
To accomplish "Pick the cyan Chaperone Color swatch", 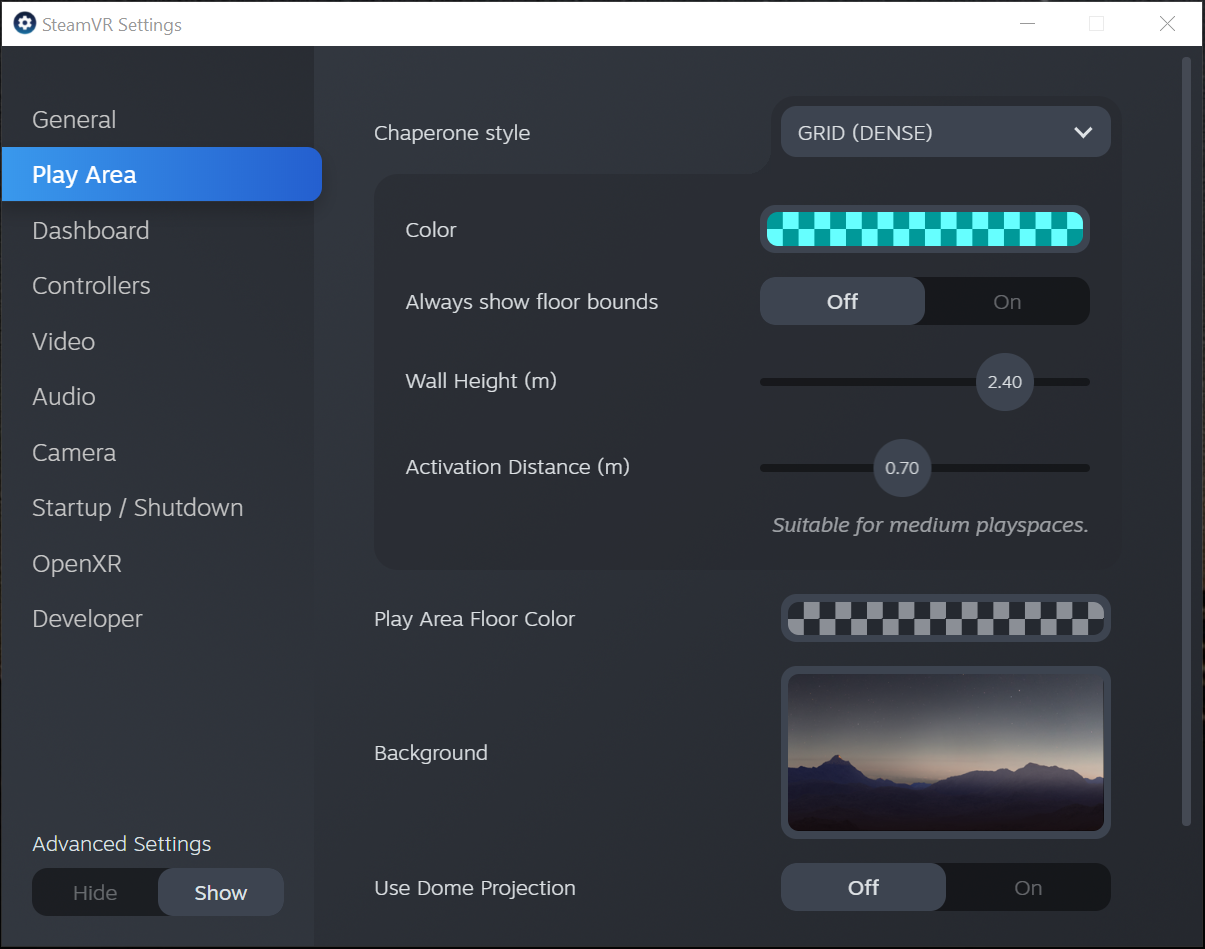I will click(x=925, y=229).
